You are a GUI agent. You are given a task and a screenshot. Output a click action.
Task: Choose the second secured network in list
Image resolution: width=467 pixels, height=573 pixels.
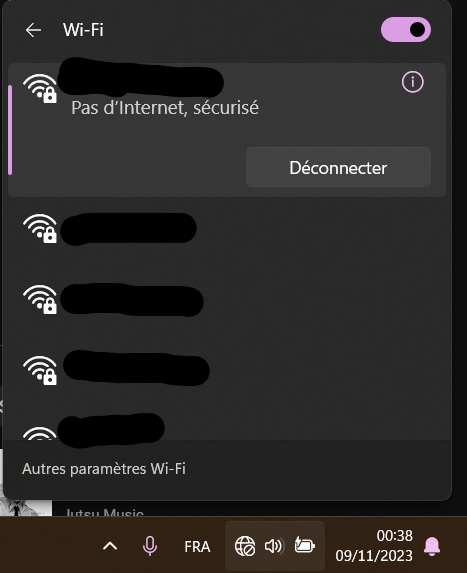point(227,229)
